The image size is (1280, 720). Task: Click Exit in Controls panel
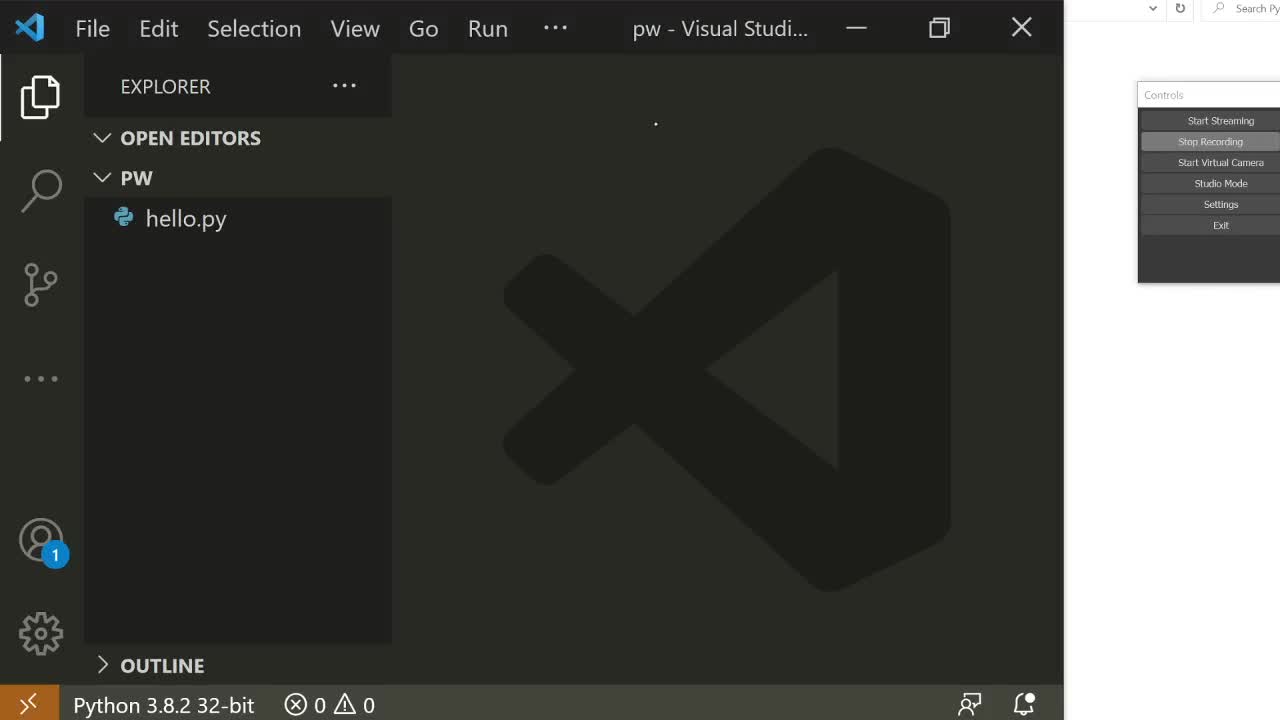[1211, 226]
